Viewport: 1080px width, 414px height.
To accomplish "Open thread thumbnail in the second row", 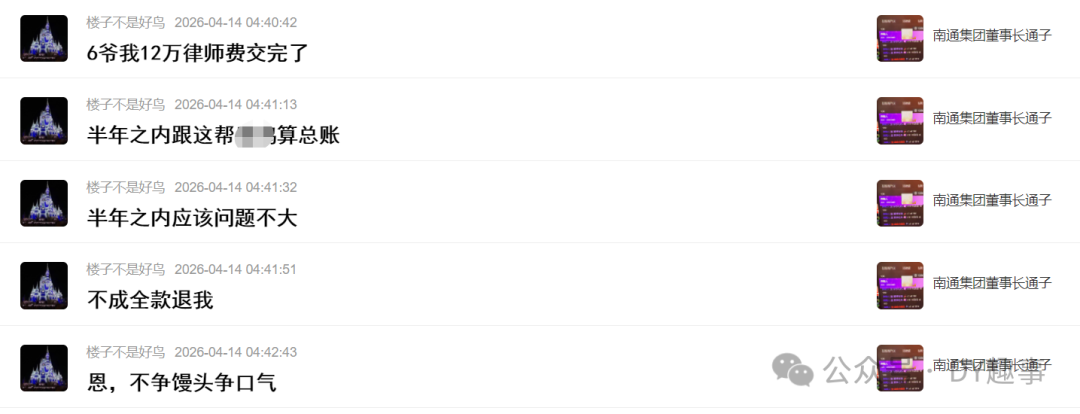I will point(900,121).
